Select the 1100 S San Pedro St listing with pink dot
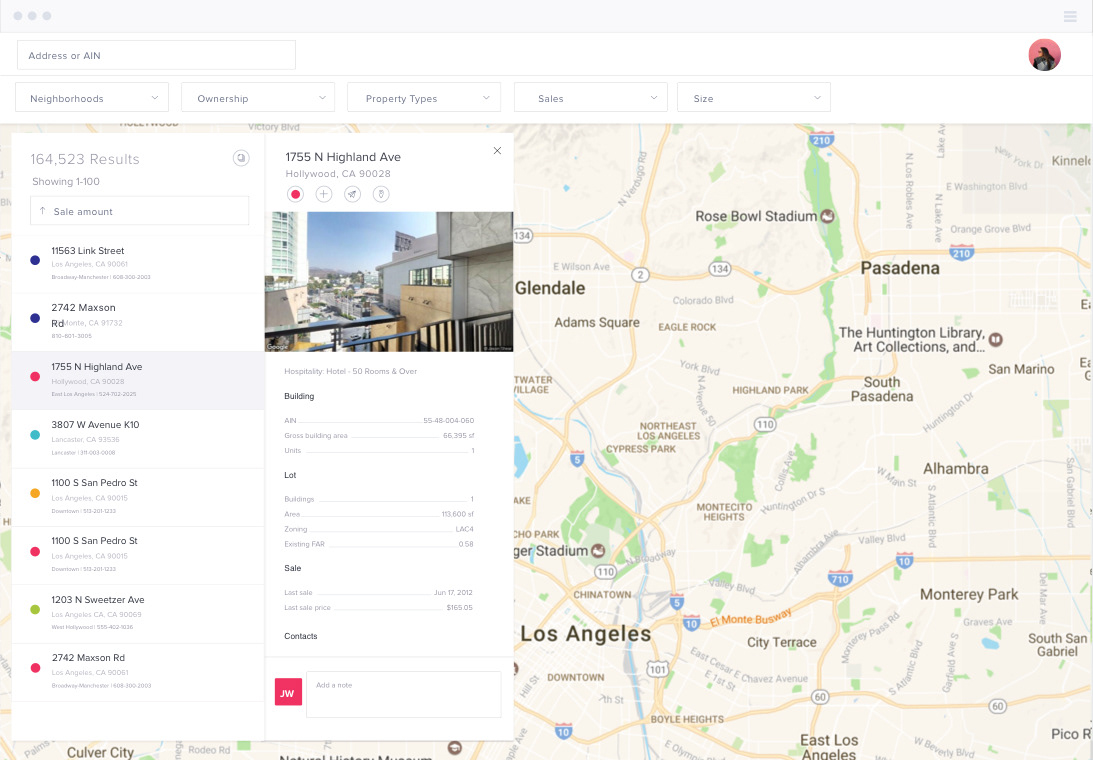1093x760 pixels. 138,555
